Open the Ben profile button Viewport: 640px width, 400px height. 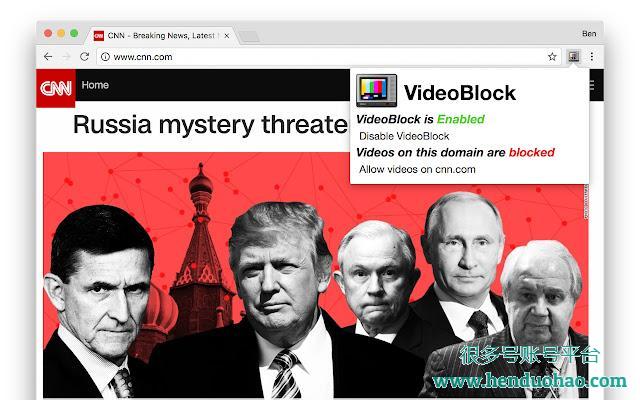589,34
